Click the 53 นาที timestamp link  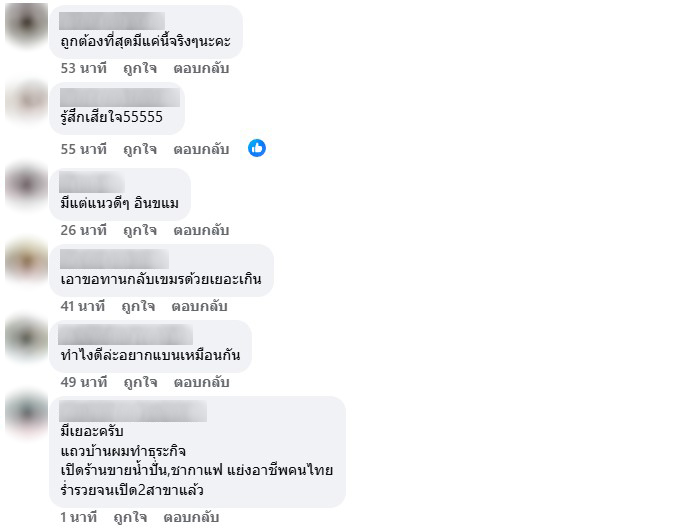tap(83, 68)
